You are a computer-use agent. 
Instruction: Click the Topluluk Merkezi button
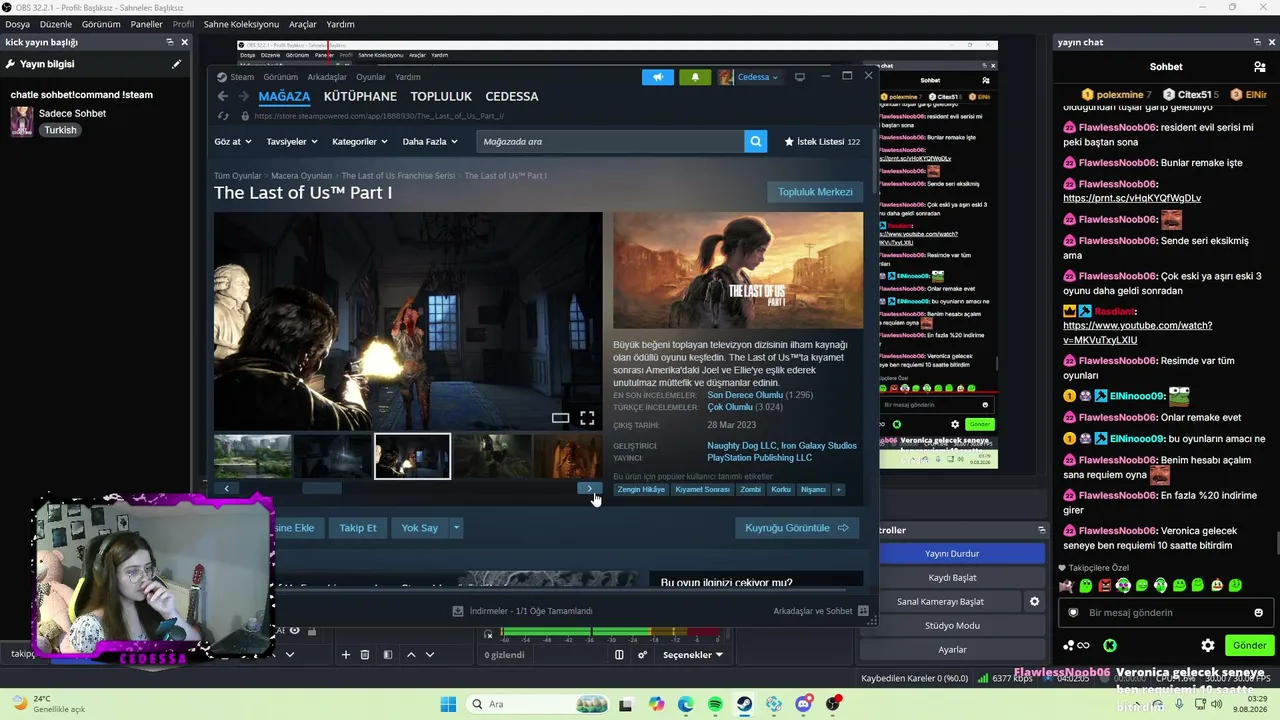tap(816, 192)
